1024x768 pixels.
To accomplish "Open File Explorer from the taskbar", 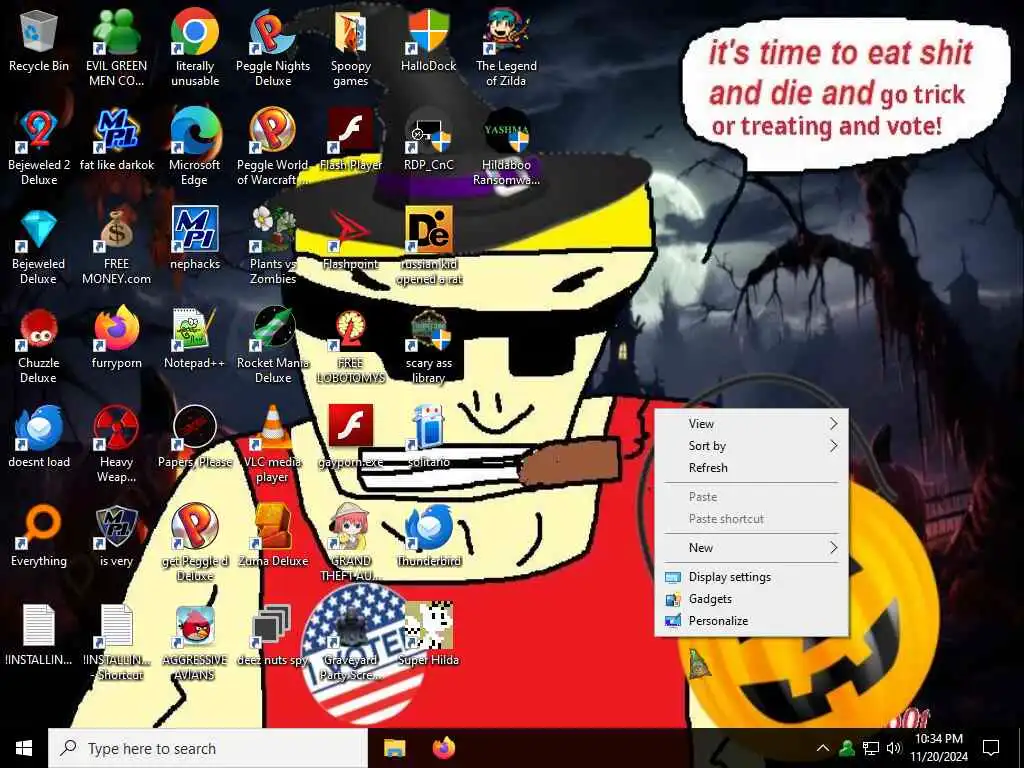I will [394, 748].
